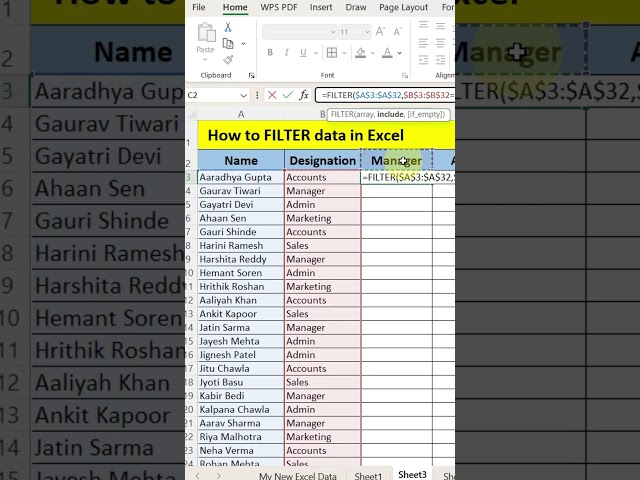Select the Designation header cell
The width and height of the screenshot is (640, 480).
[x=322, y=160]
